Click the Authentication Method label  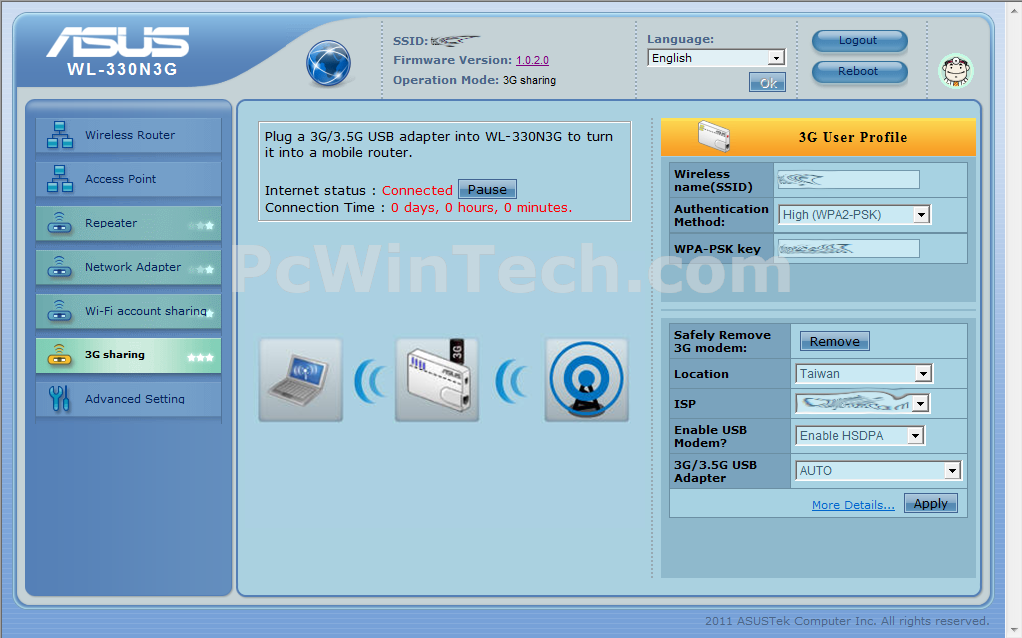tap(721, 215)
